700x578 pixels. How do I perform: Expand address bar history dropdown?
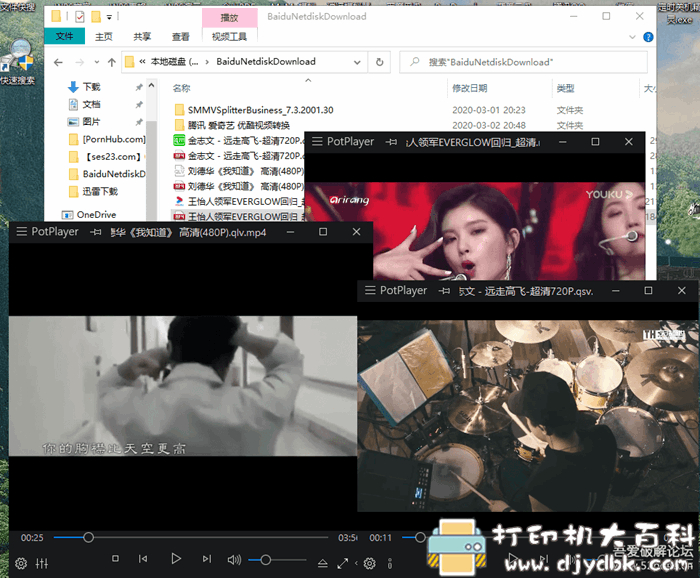point(357,62)
